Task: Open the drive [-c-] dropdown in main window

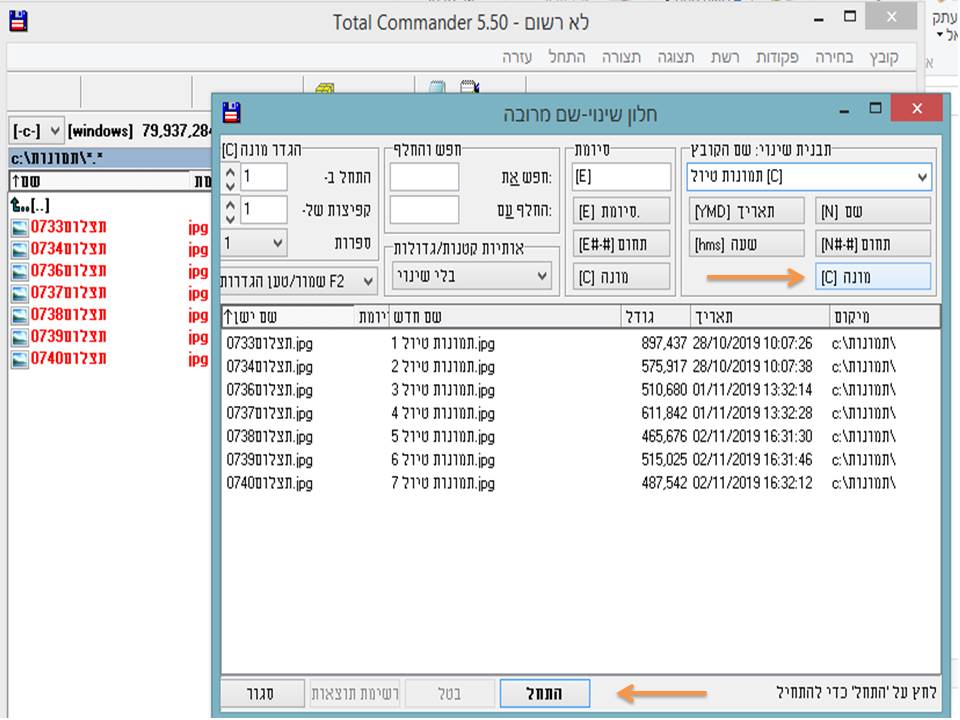Action: click(54, 130)
